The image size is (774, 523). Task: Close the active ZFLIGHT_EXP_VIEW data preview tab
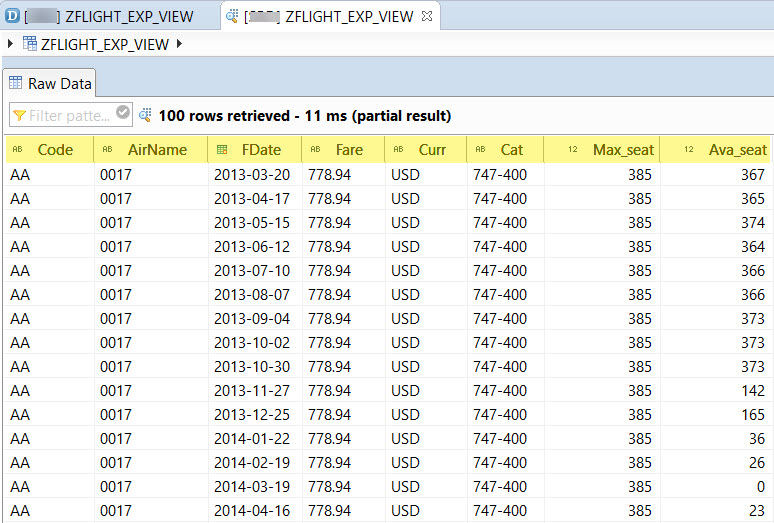tap(427, 16)
